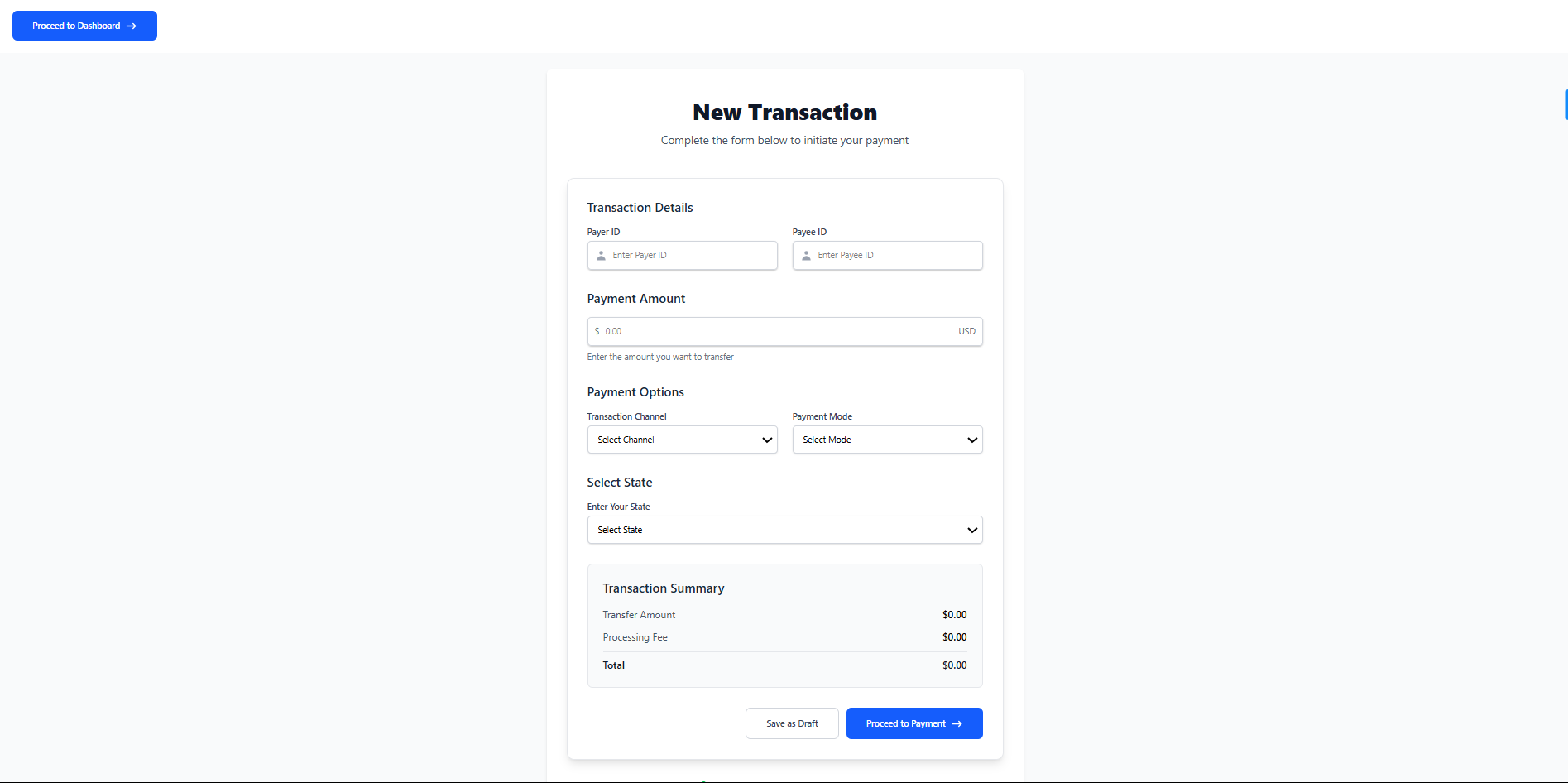The height and width of the screenshot is (783, 1568).
Task: Open the Select Mode dropdown
Action: (x=877, y=440)
